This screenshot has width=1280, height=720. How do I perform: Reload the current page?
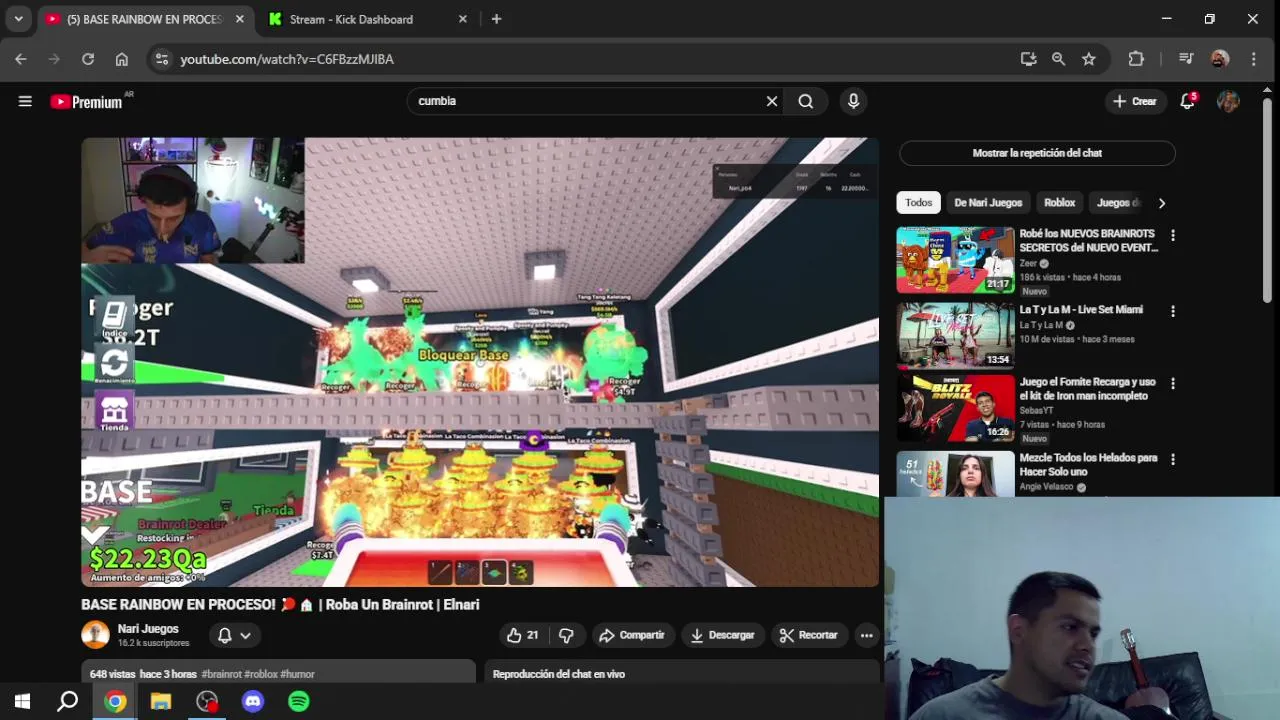click(88, 59)
